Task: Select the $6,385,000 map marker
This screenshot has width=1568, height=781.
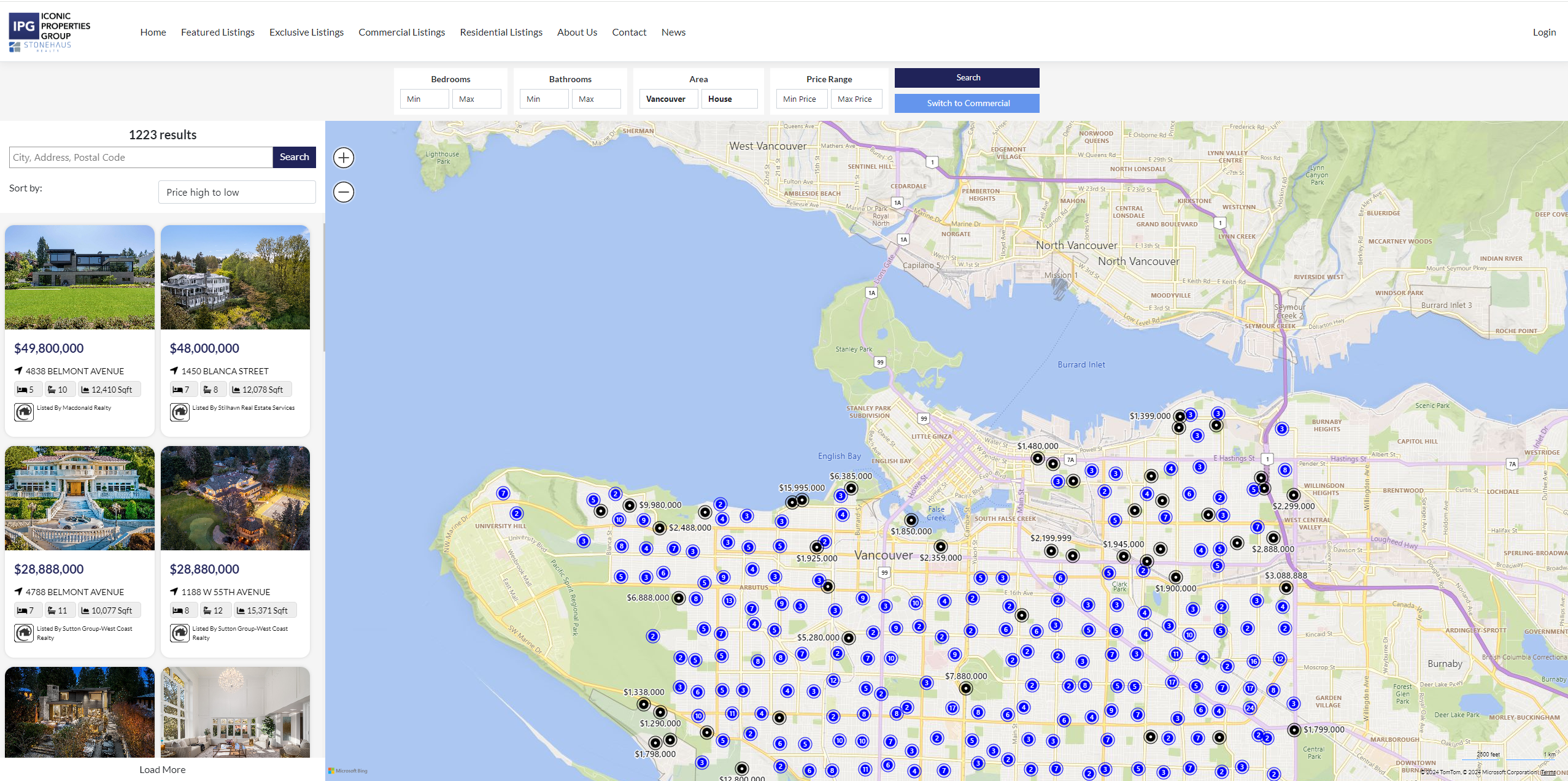Action: click(851, 488)
